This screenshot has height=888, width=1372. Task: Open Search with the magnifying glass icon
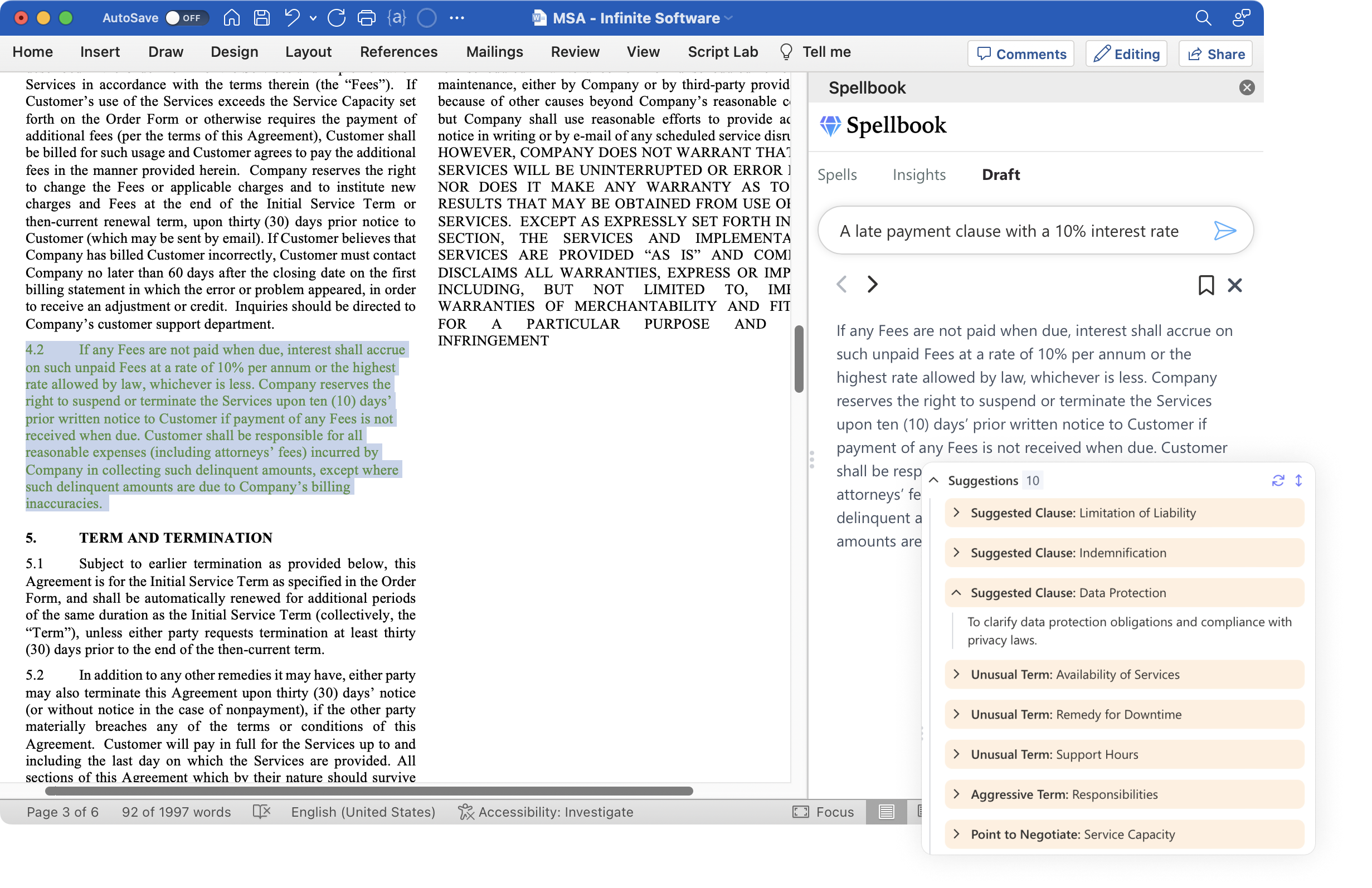(1203, 18)
